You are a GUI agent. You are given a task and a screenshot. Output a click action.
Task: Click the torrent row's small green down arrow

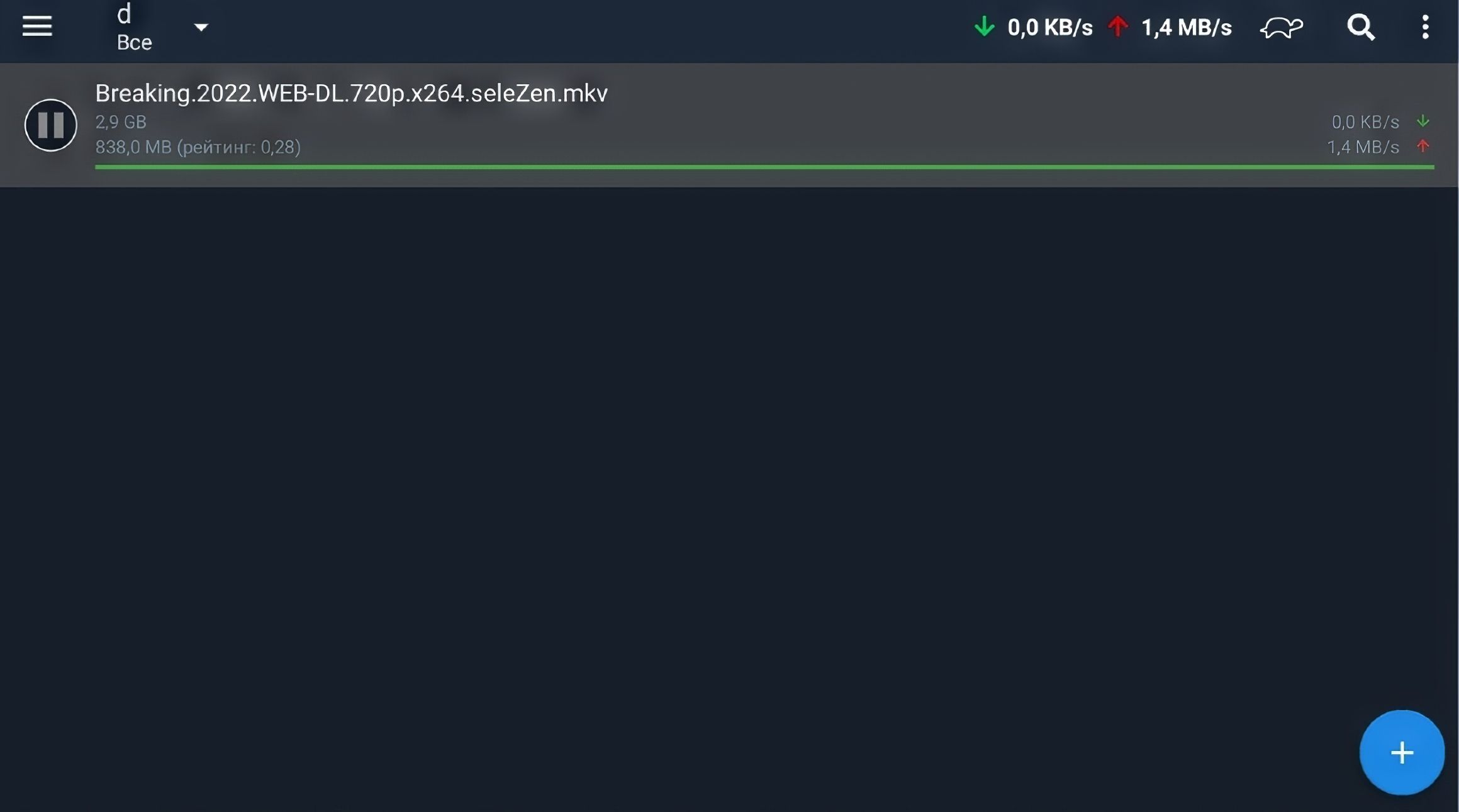[x=1423, y=121]
